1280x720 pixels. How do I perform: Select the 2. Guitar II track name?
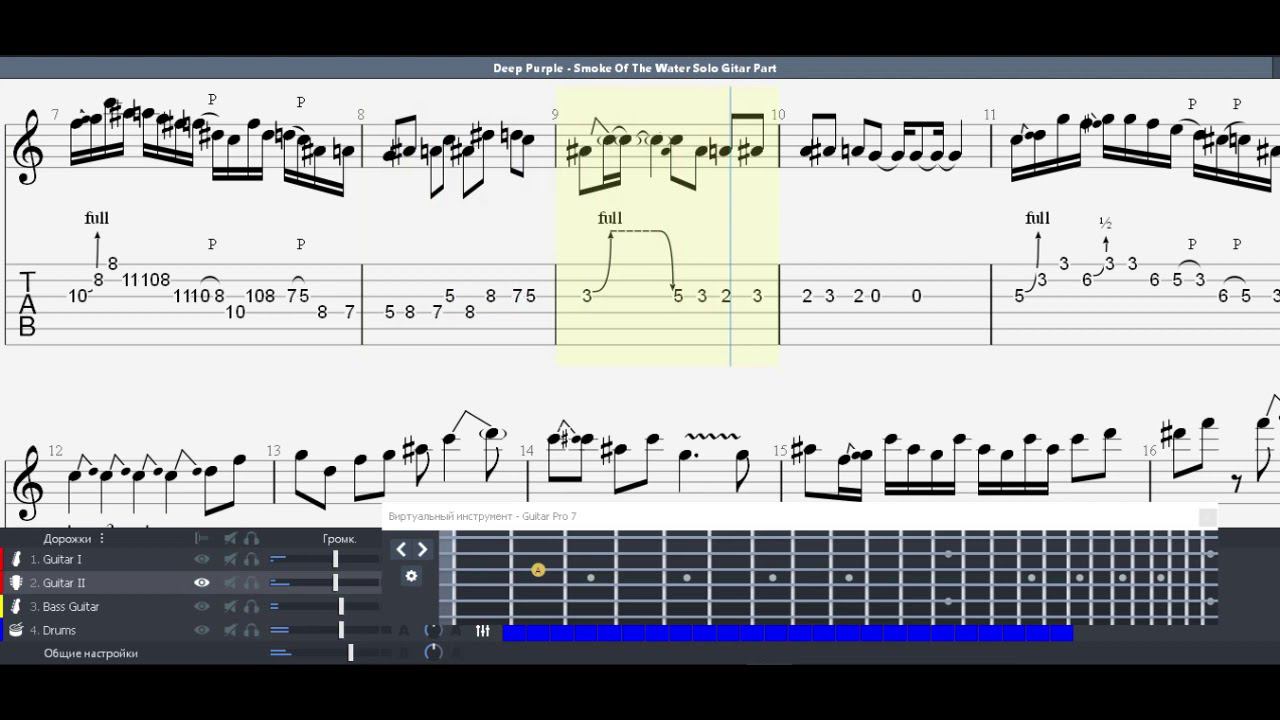pyautogui.click(x=58, y=583)
